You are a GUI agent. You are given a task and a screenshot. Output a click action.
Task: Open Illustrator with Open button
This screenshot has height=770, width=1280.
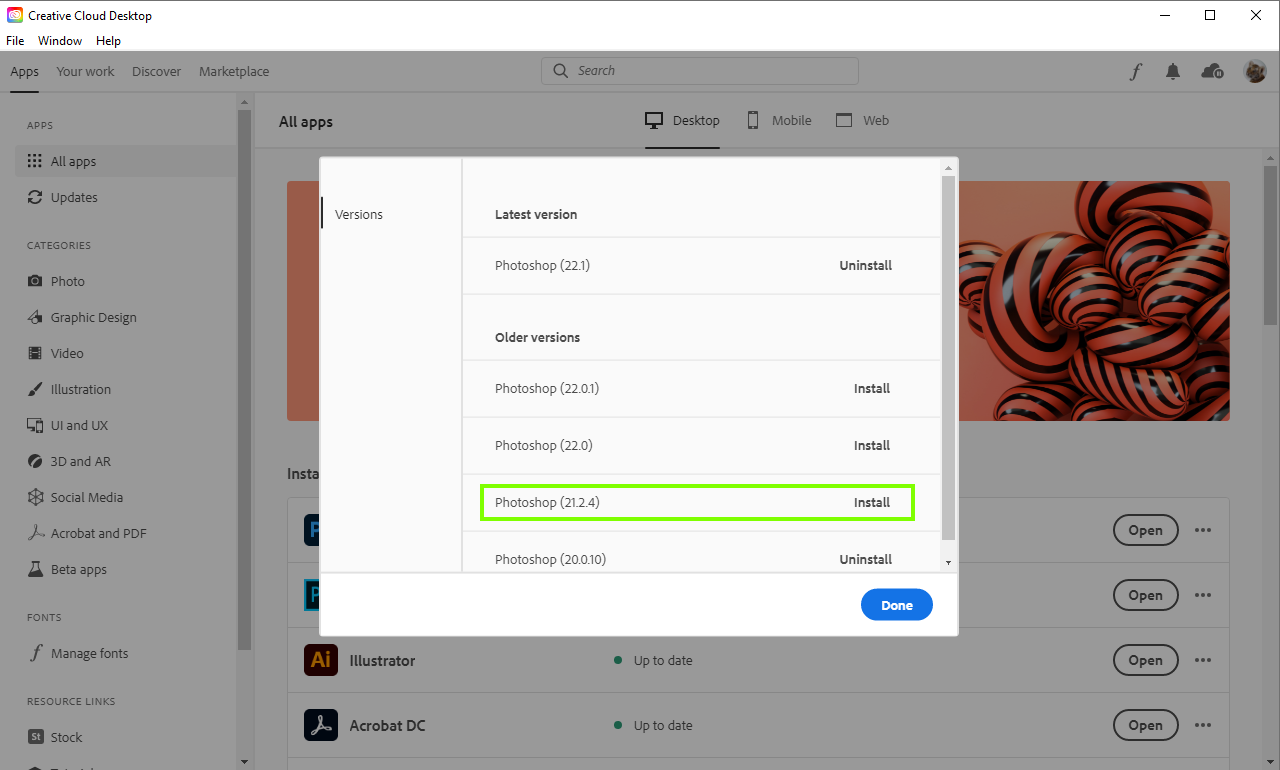tap(1146, 660)
